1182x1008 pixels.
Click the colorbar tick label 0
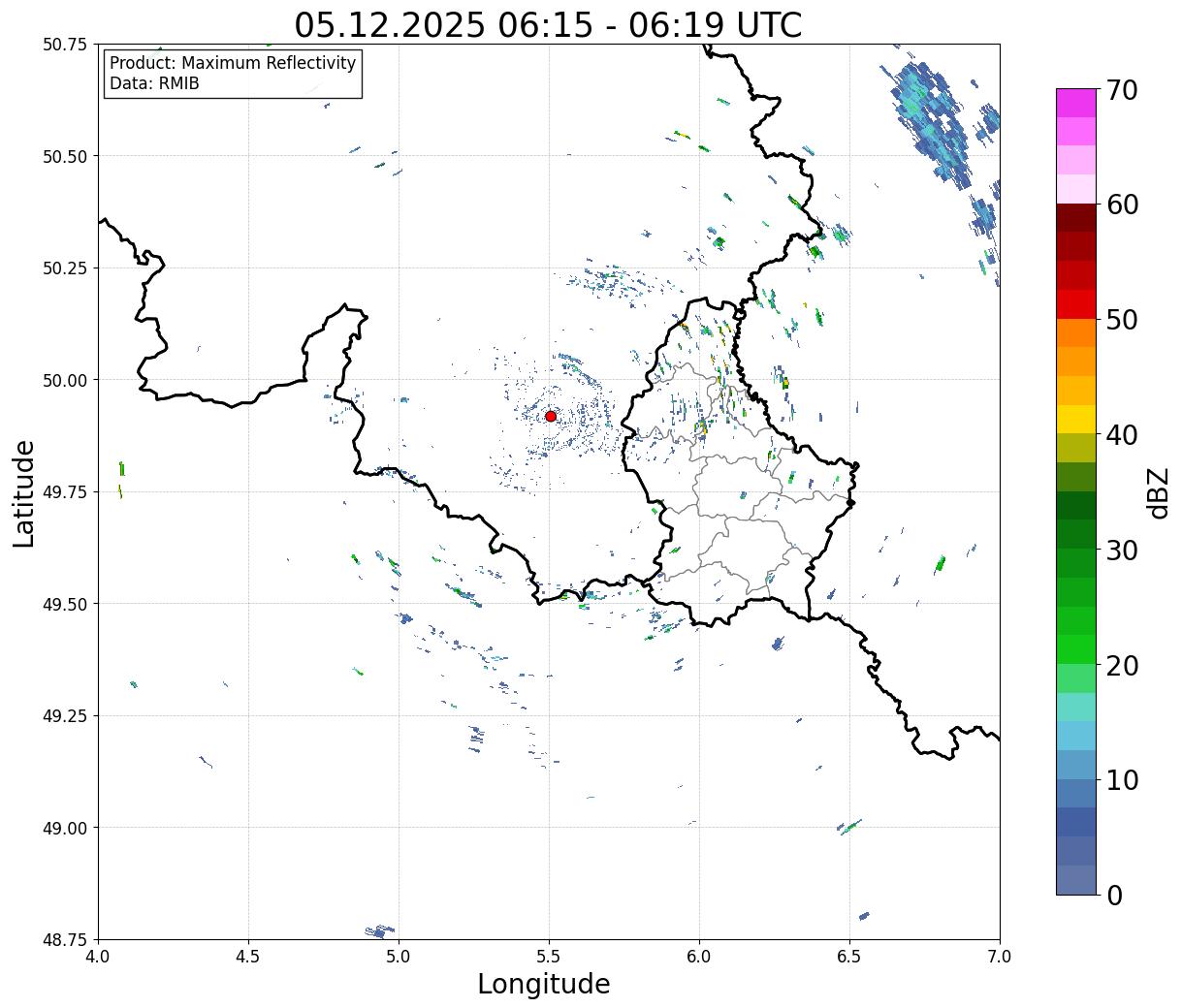pos(1114,895)
